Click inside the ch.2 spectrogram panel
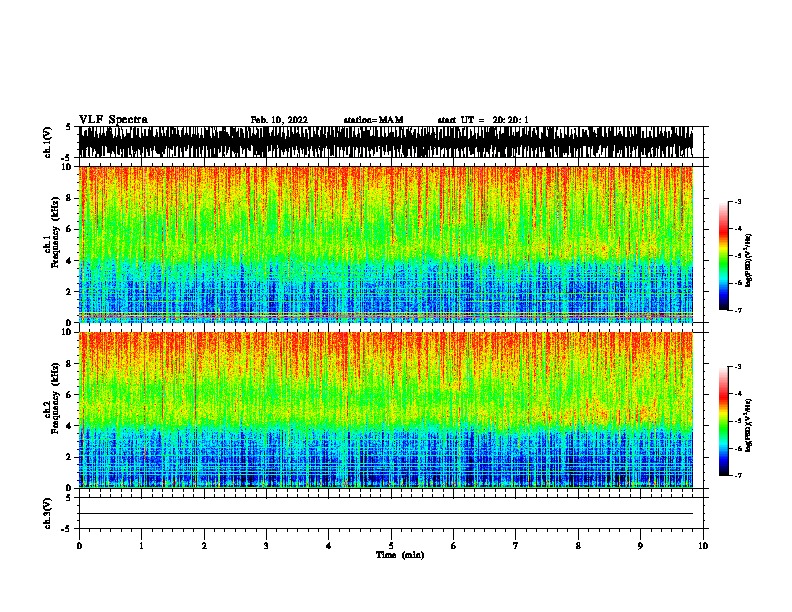 point(386,410)
